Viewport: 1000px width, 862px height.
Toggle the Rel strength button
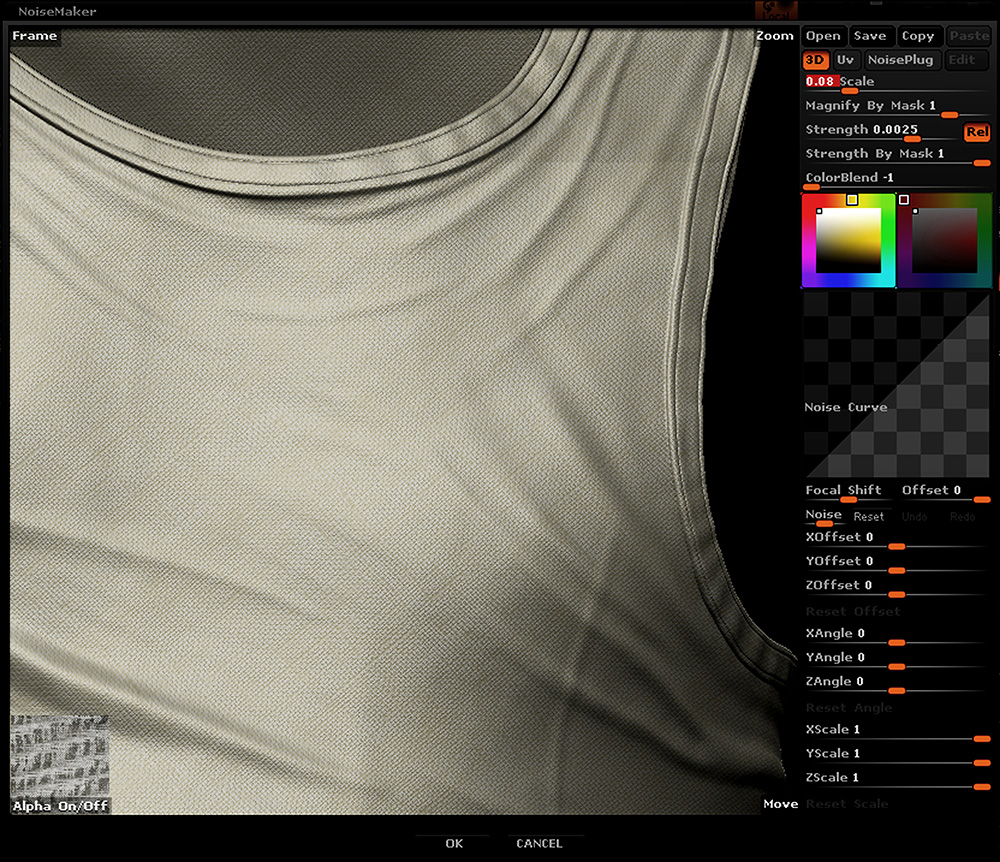click(x=975, y=131)
